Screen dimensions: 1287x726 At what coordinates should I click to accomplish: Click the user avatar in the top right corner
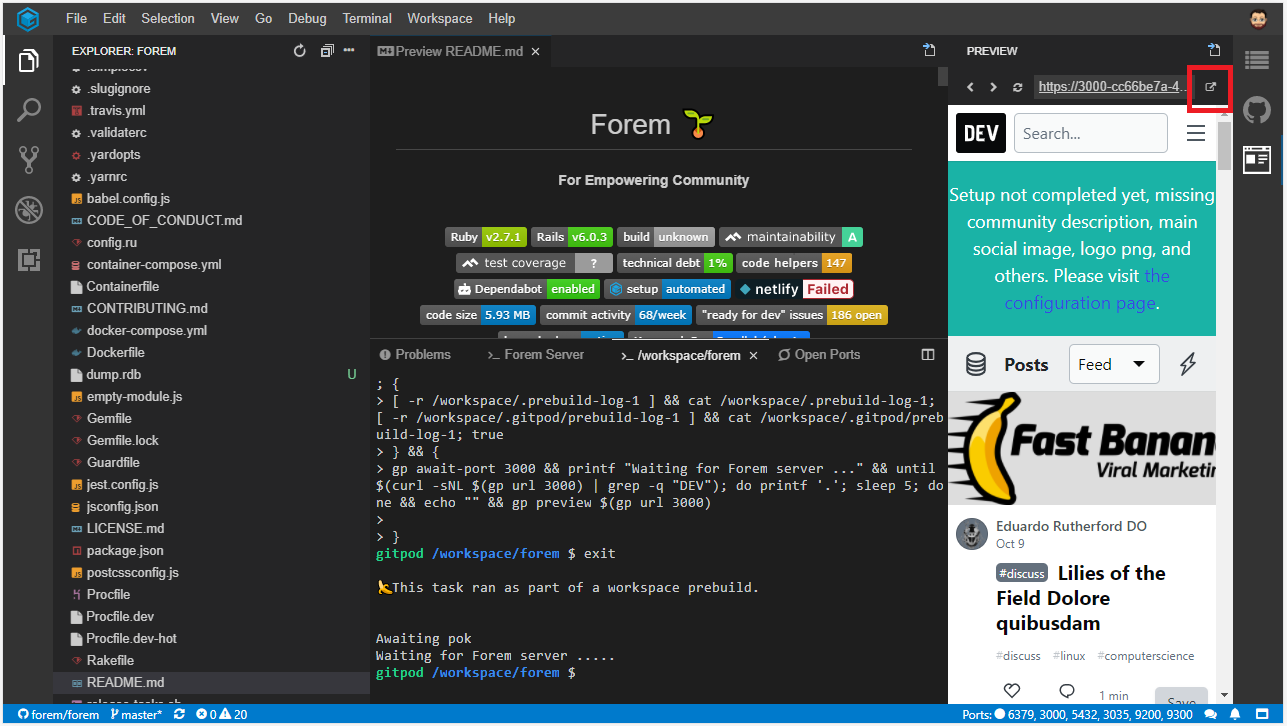point(1259,18)
